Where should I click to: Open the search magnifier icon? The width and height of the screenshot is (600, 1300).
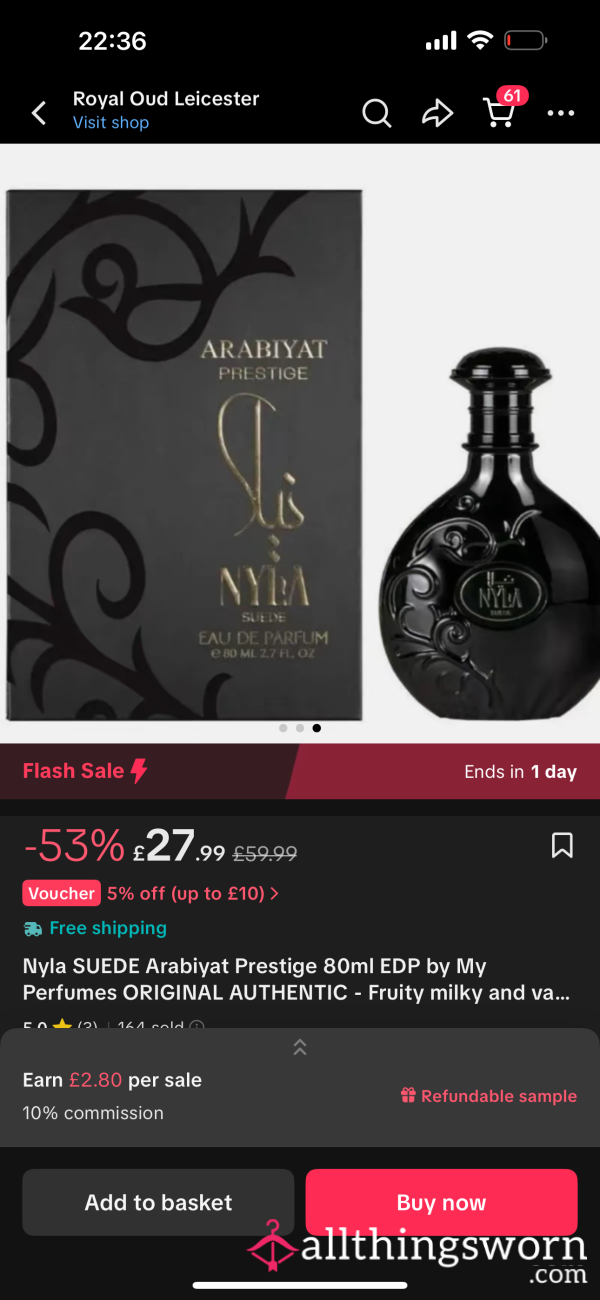(x=376, y=113)
